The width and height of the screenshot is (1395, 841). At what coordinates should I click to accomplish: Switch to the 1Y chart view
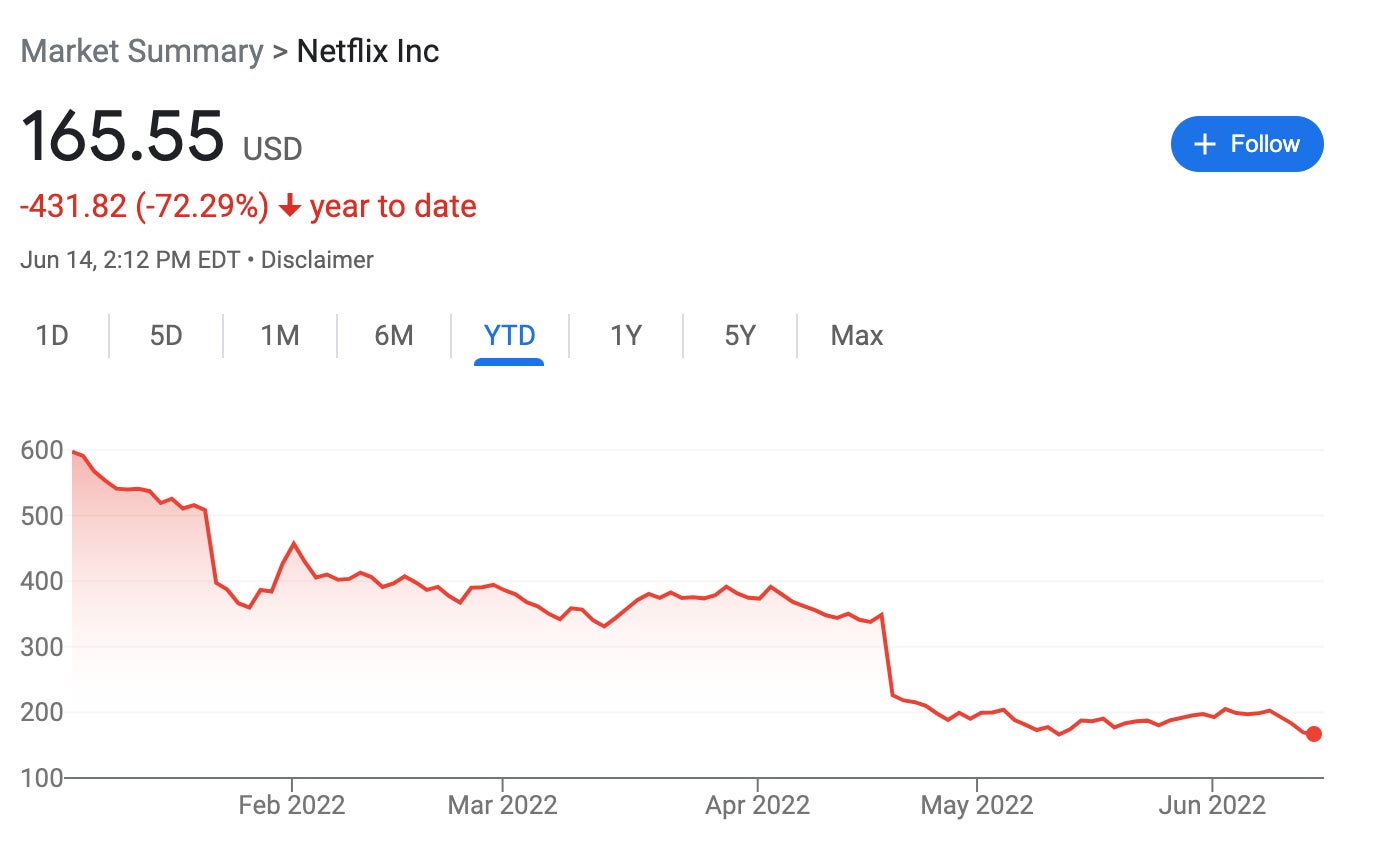click(625, 335)
